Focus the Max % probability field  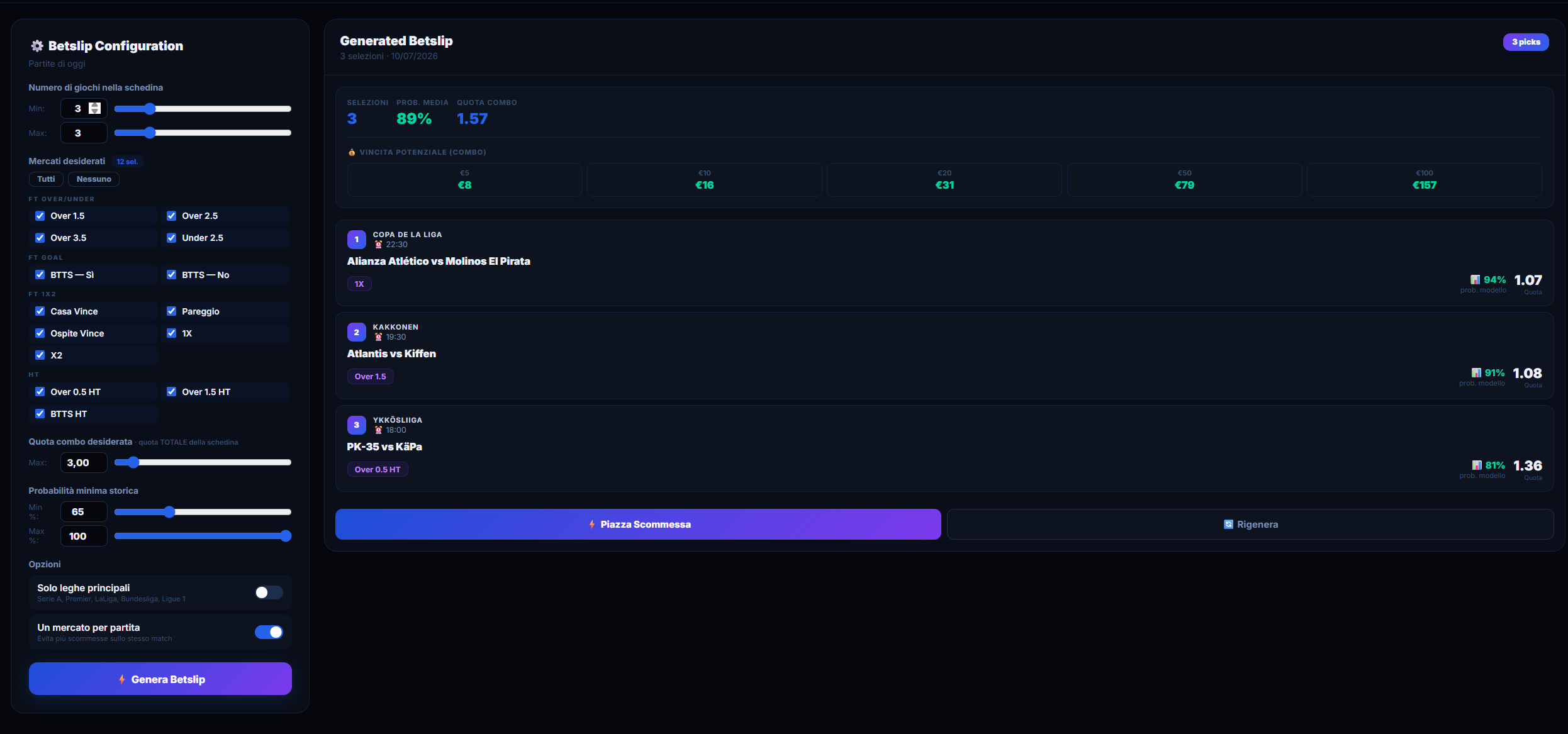[x=84, y=536]
